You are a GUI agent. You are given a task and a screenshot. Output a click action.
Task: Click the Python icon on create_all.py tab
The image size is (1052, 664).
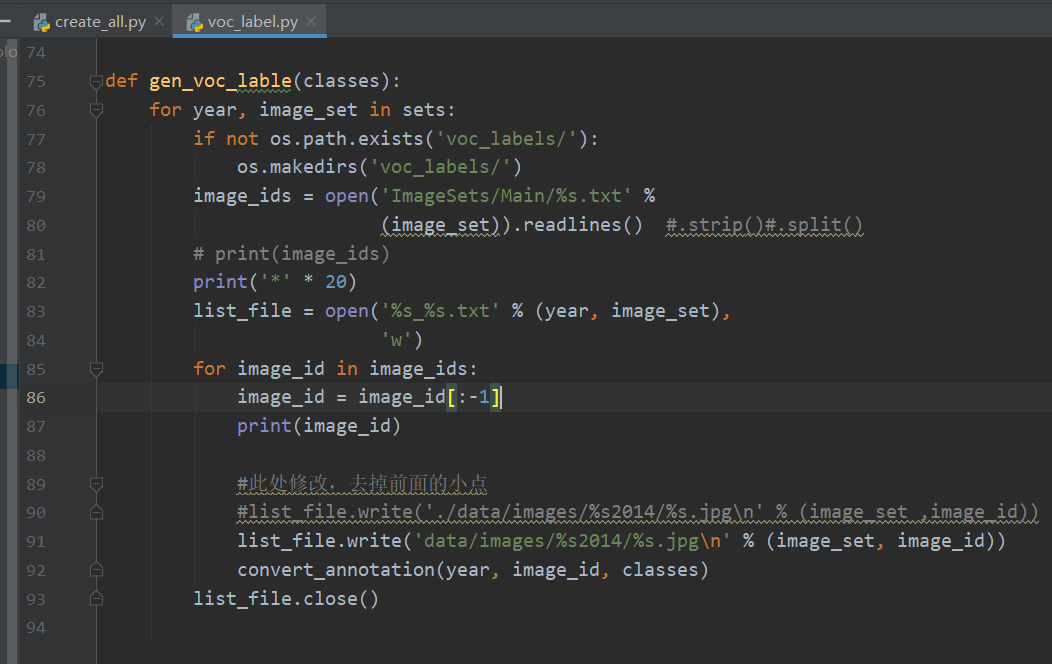click(x=42, y=20)
